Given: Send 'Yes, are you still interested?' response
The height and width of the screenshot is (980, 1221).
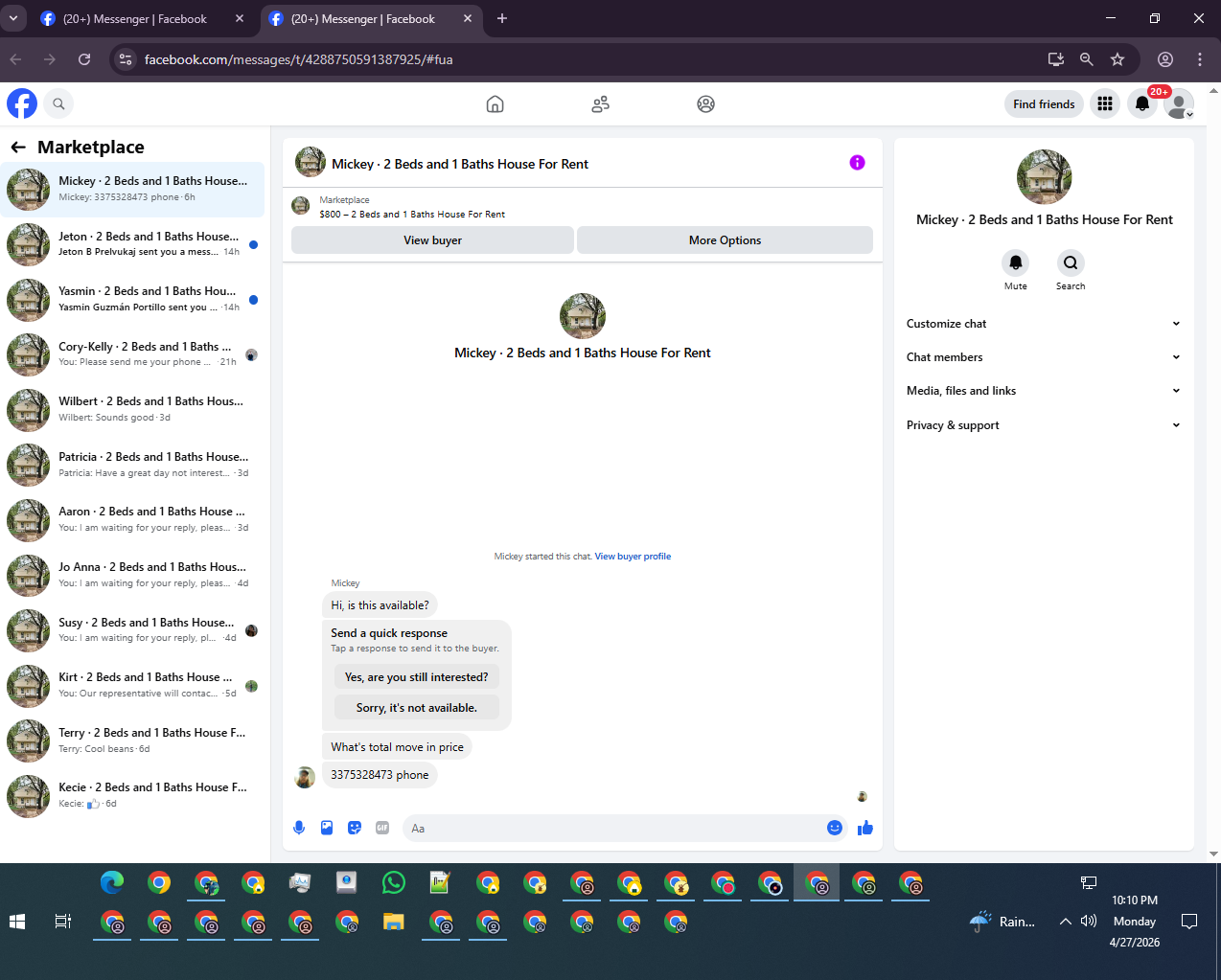Looking at the screenshot, I should (x=416, y=677).
